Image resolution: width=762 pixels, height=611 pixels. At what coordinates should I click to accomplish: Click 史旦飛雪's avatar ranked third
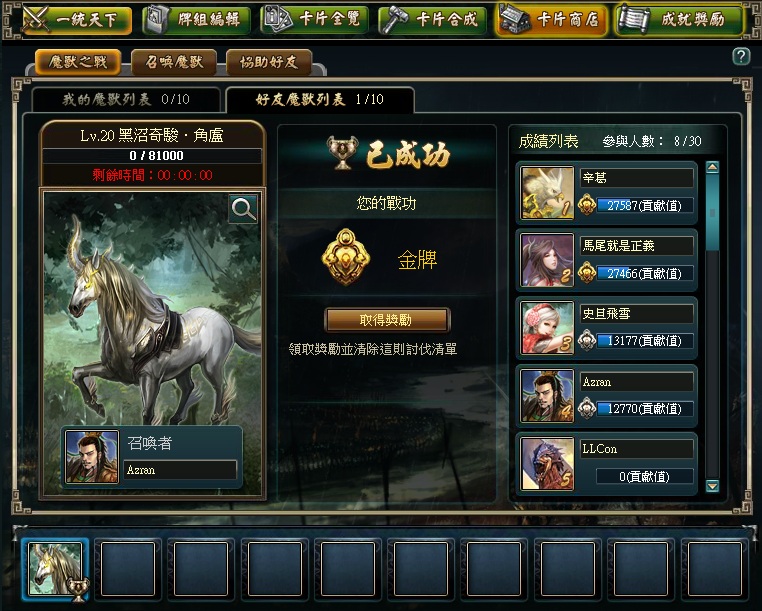[x=547, y=328]
